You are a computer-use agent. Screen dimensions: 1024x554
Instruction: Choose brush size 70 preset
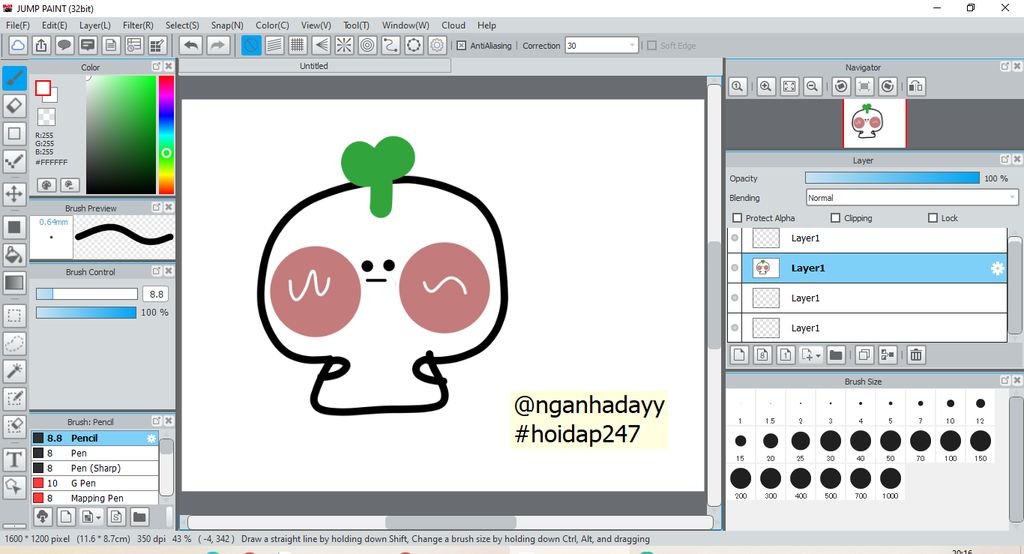(x=920, y=446)
